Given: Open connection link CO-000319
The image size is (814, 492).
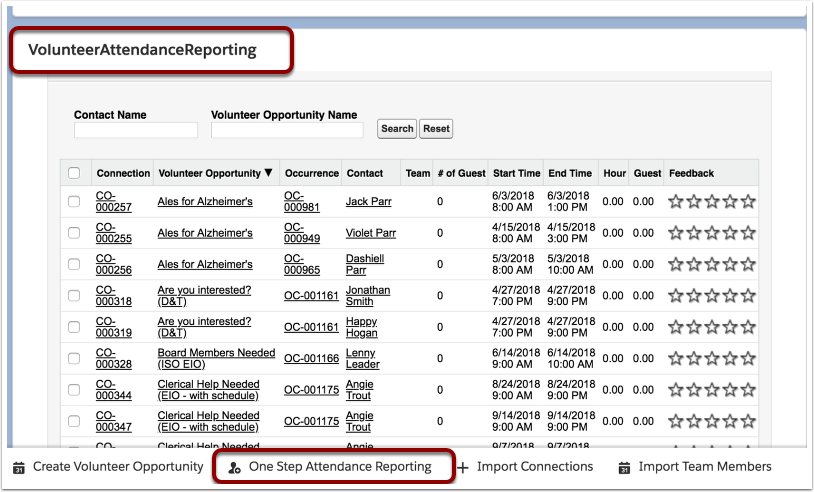Looking at the screenshot, I should 114,327.
